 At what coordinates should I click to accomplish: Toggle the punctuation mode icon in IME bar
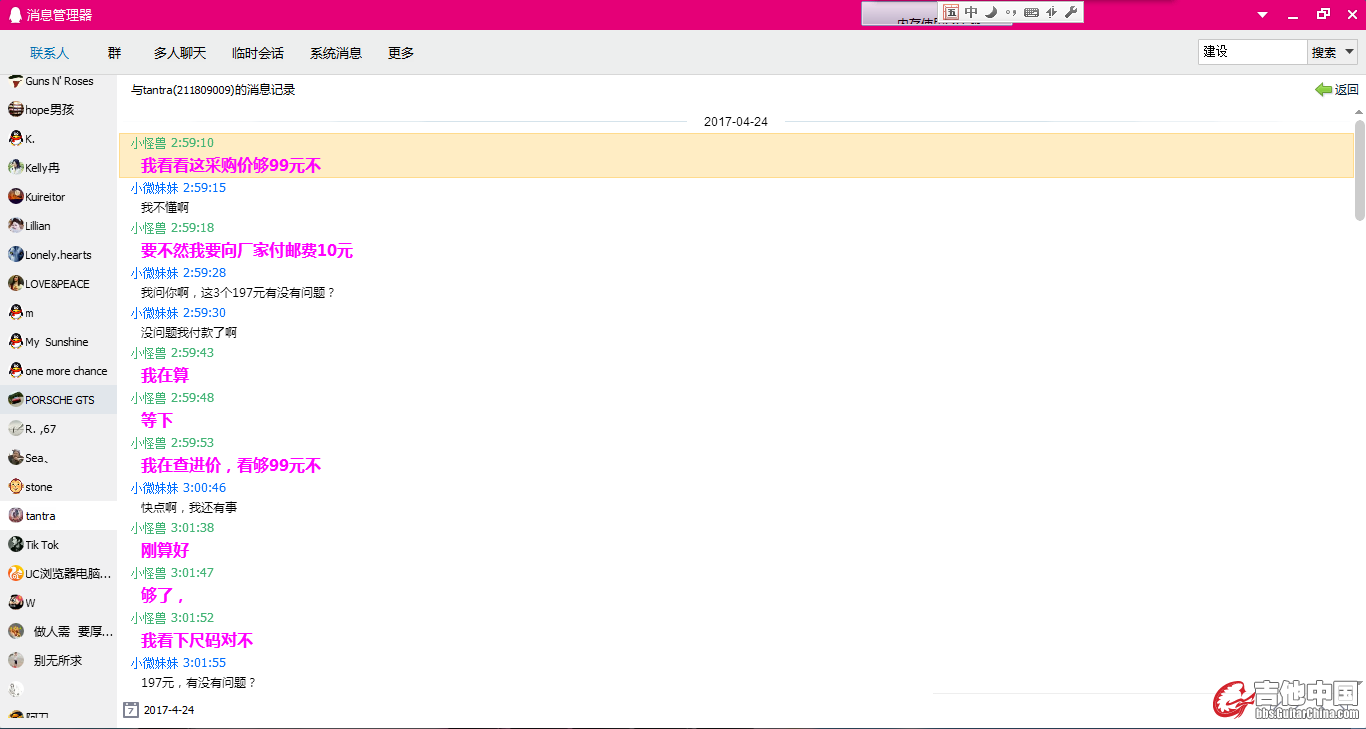coord(1011,12)
